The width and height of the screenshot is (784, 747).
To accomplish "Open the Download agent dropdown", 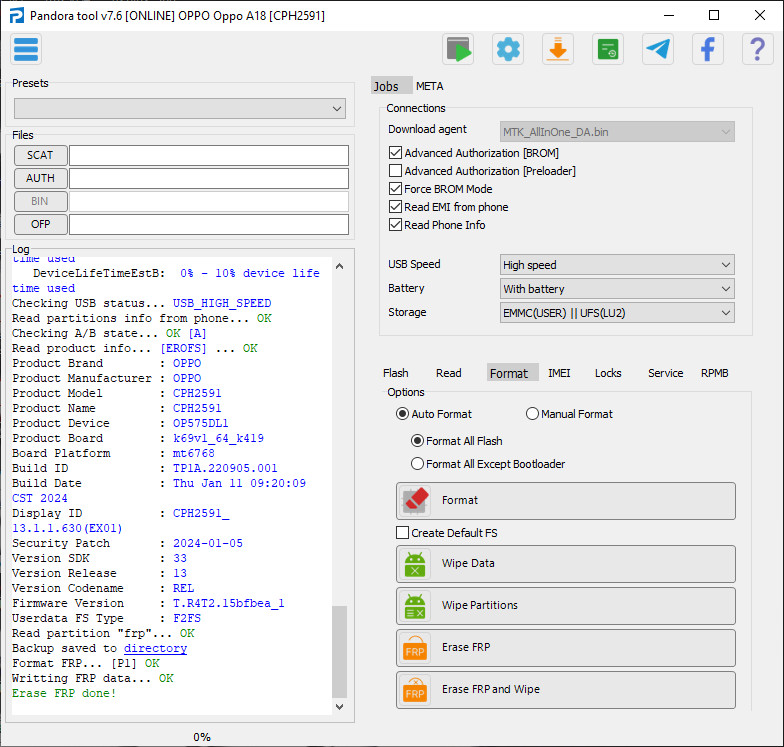I will 617,132.
